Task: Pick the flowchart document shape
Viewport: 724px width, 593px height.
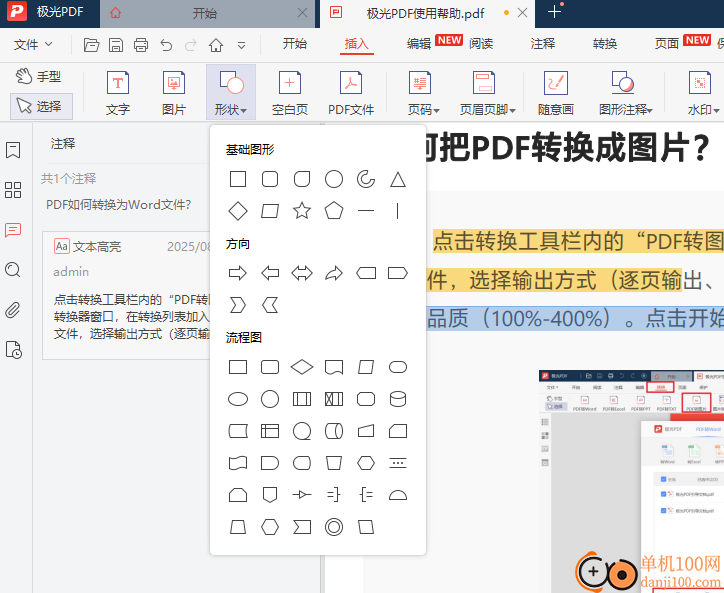Action: click(x=333, y=367)
